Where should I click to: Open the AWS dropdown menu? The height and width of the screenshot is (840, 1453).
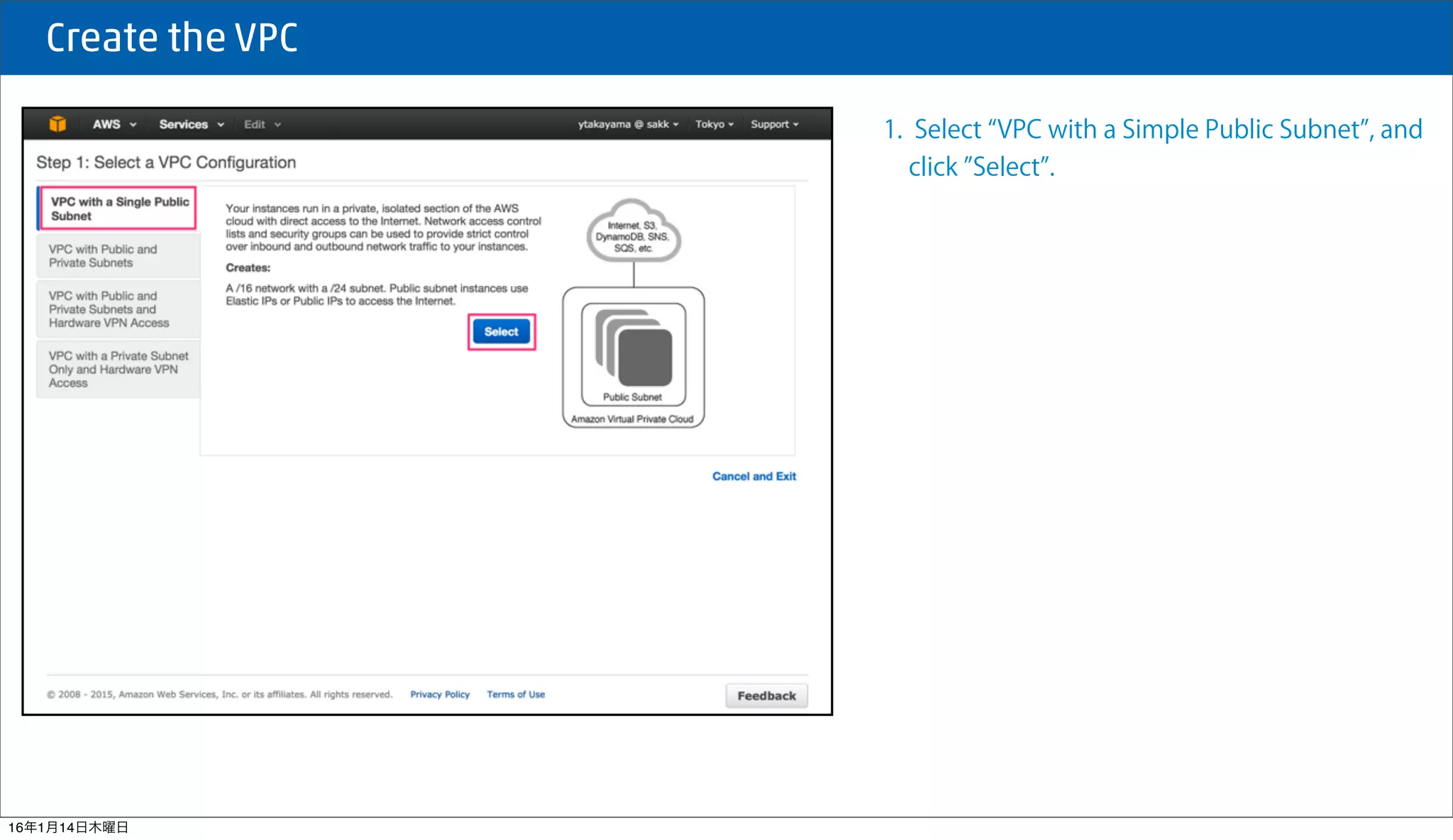click(114, 124)
